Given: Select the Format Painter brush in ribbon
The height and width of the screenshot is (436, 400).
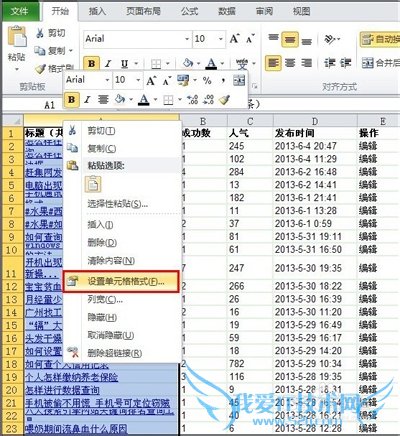Looking at the screenshot, I should coord(40,69).
